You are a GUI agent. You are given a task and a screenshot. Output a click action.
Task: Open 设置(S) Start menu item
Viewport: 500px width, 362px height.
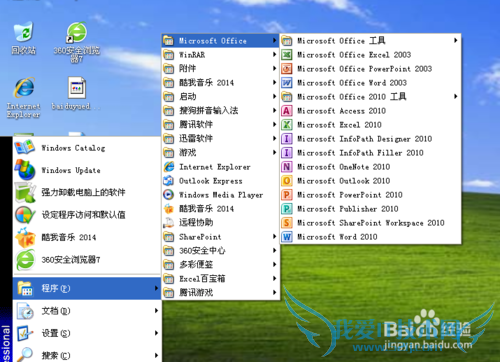[87, 333]
